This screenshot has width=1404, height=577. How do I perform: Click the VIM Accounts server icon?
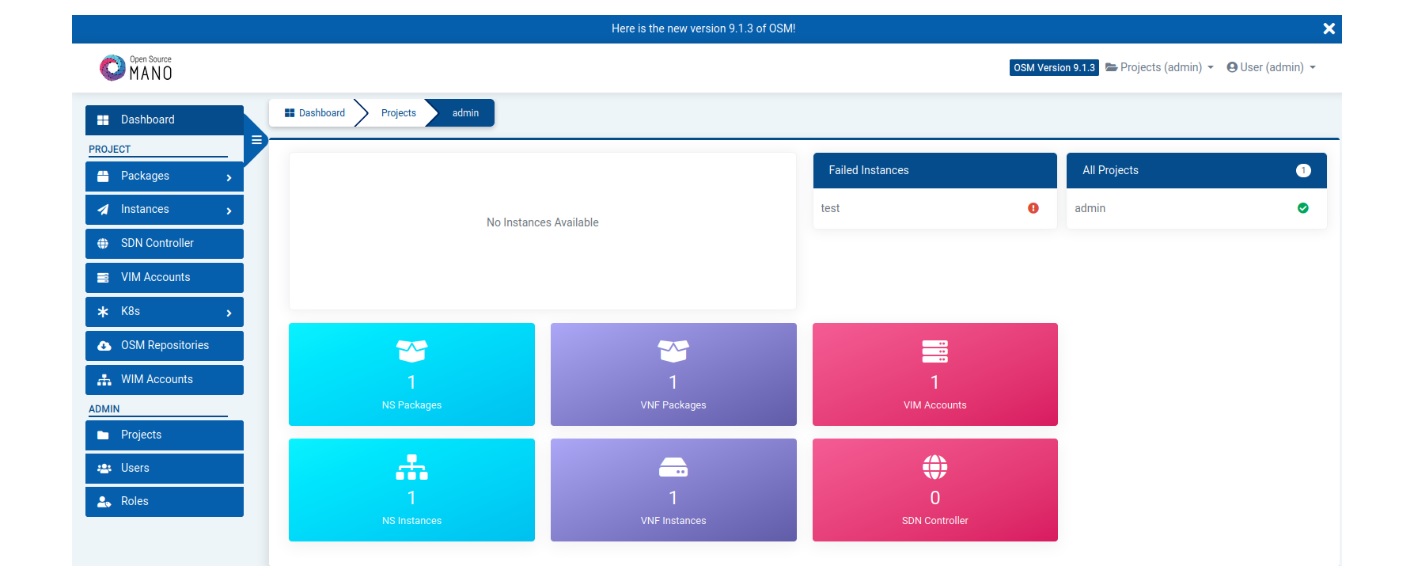point(935,351)
